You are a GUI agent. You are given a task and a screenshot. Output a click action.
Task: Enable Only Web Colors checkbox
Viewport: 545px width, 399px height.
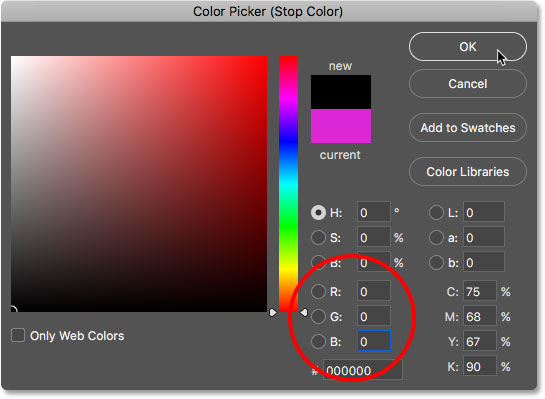click(x=18, y=336)
